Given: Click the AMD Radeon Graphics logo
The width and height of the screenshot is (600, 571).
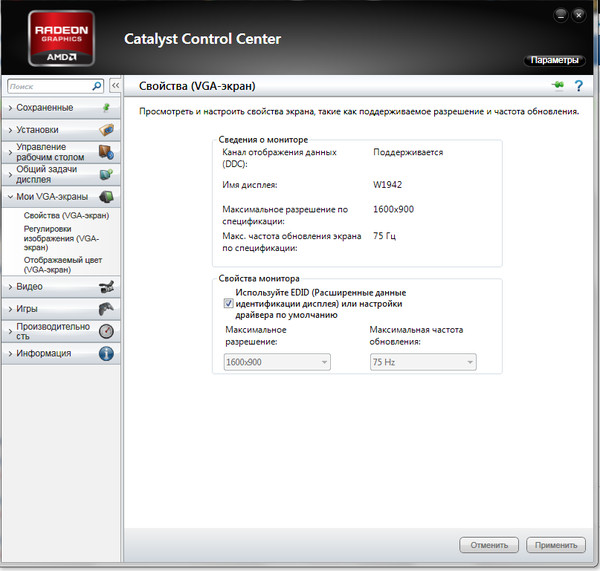Looking at the screenshot, I should click(61, 38).
